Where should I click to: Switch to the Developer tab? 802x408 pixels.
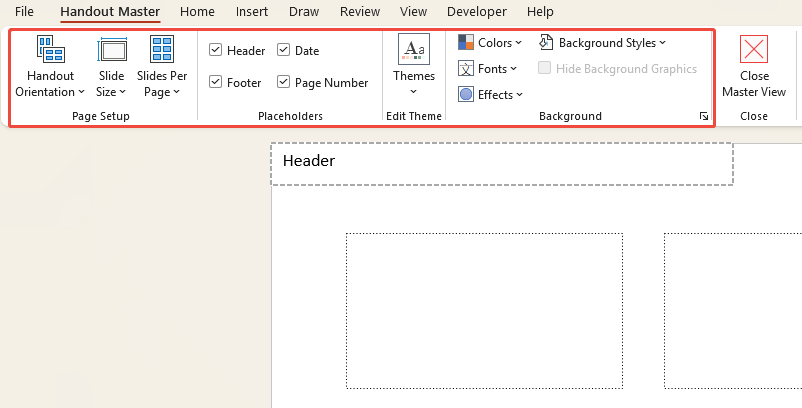[477, 11]
